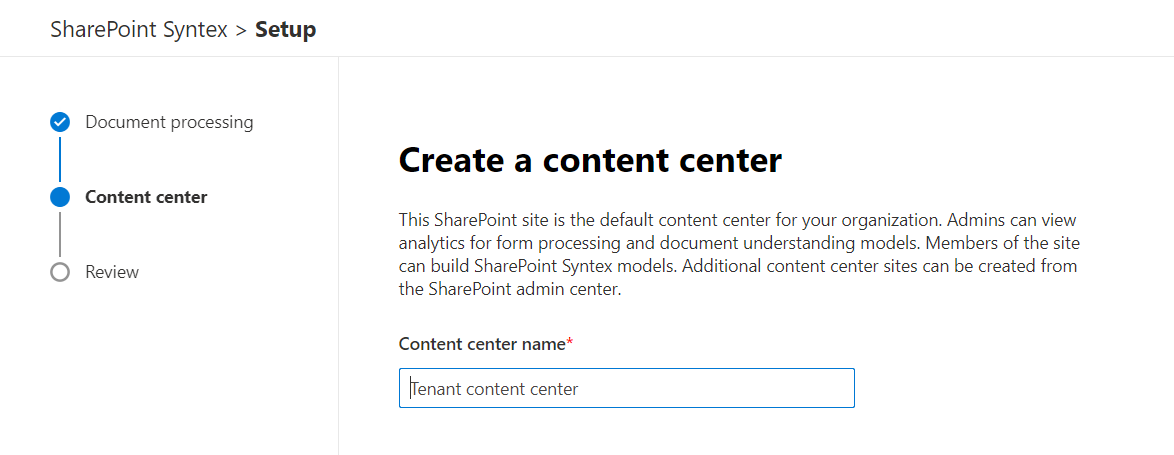The width and height of the screenshot is (1174, 455).
Task: Jump to the Review step label
Action: [112, 272]
